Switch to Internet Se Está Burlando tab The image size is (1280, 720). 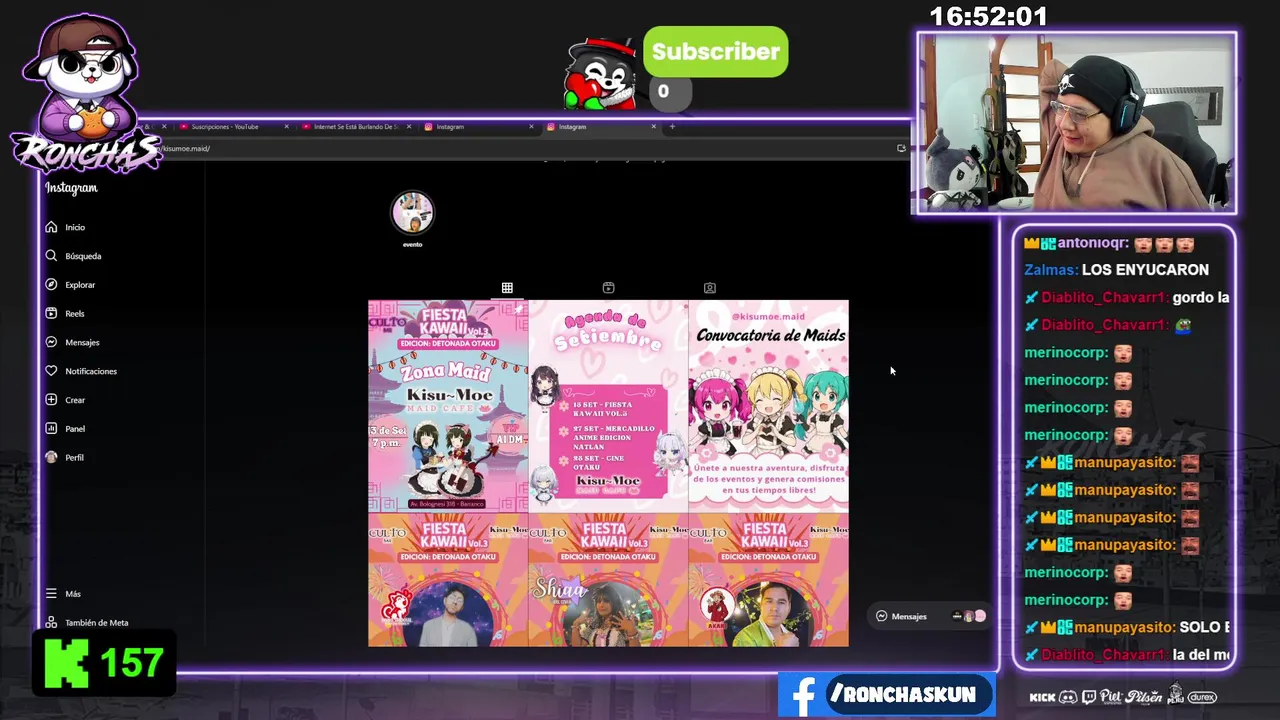(356, 127)
